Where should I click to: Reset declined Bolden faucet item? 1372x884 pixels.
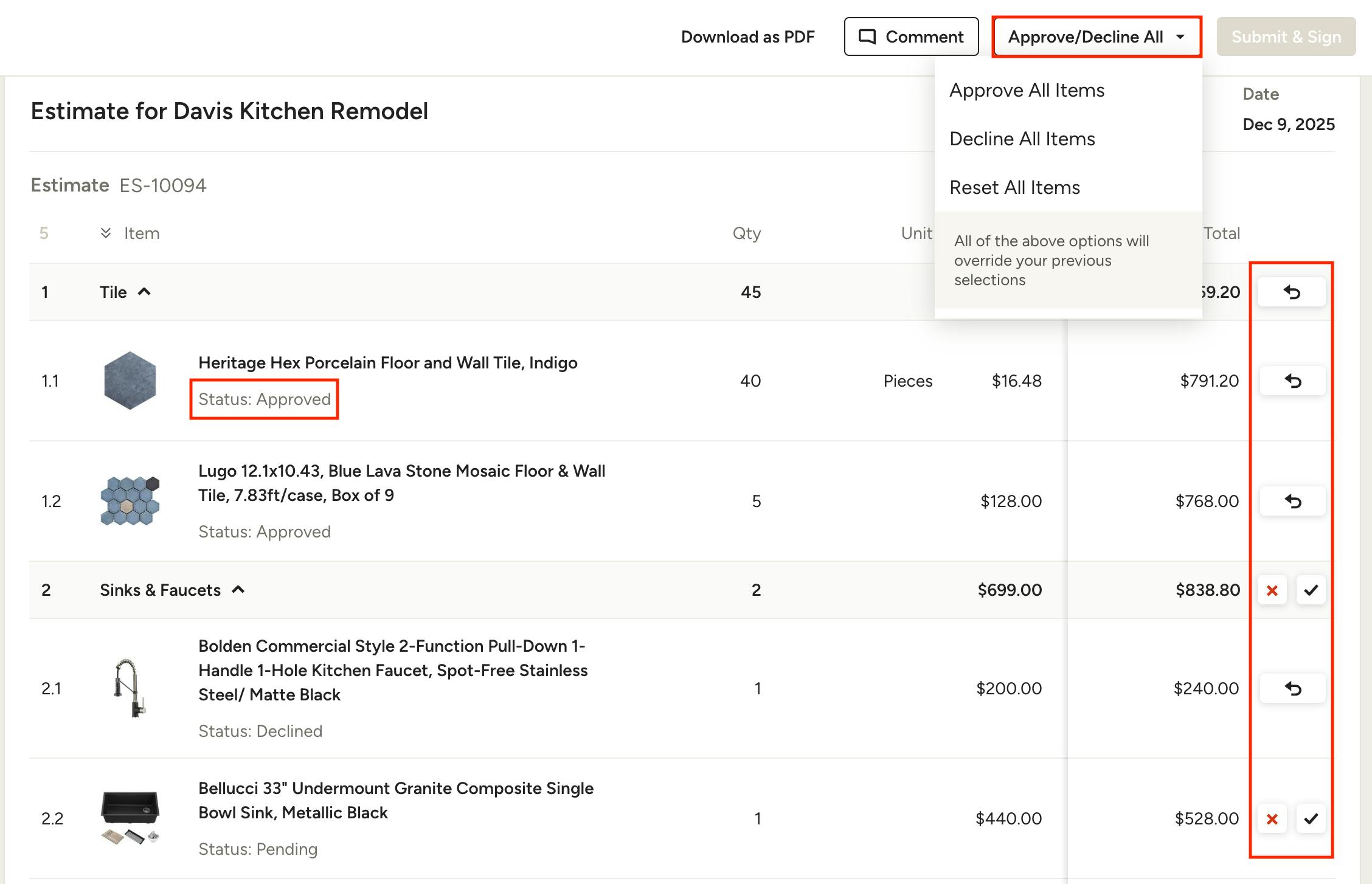(x=1292, y=689)
